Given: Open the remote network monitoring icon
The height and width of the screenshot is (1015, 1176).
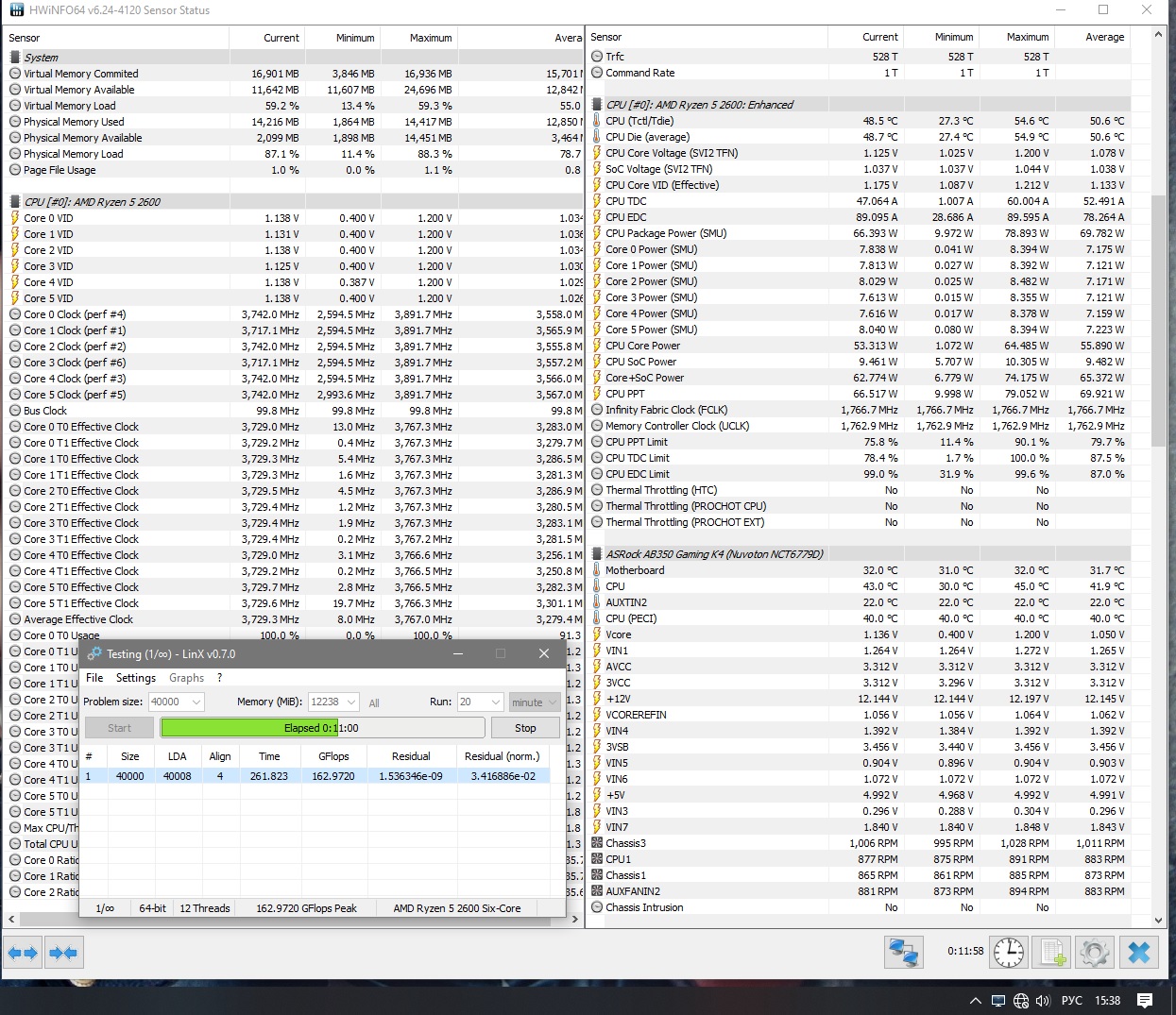Looking at the screenshot, I should (x=904, y=952).
